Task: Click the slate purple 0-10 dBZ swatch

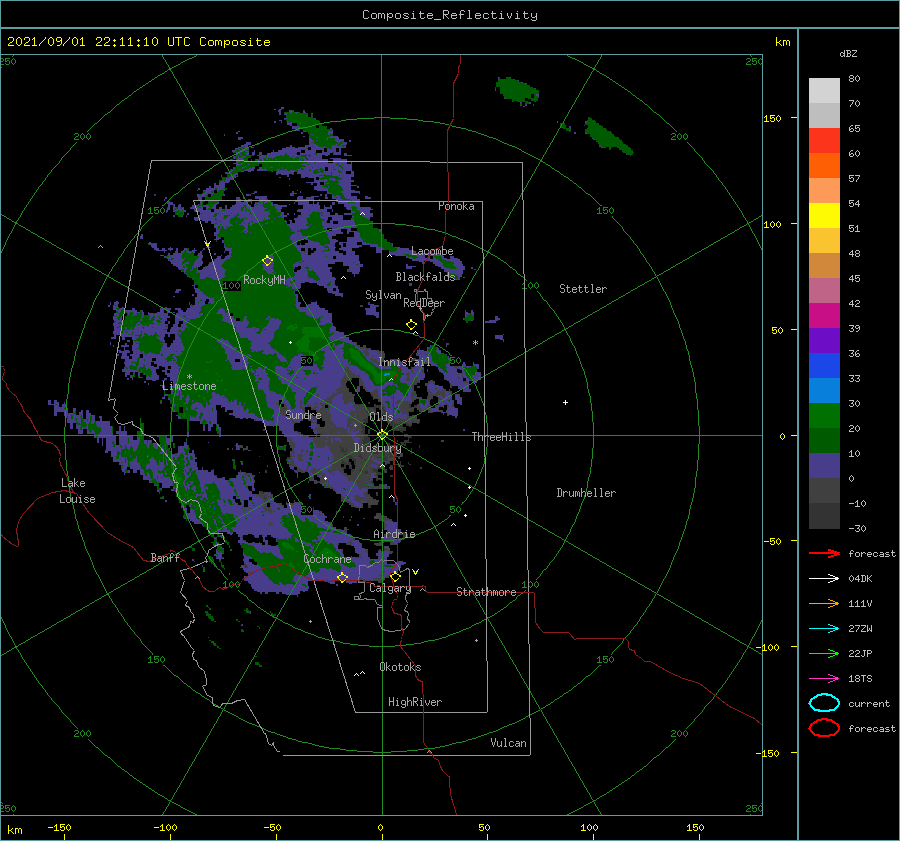Action: 824,466
